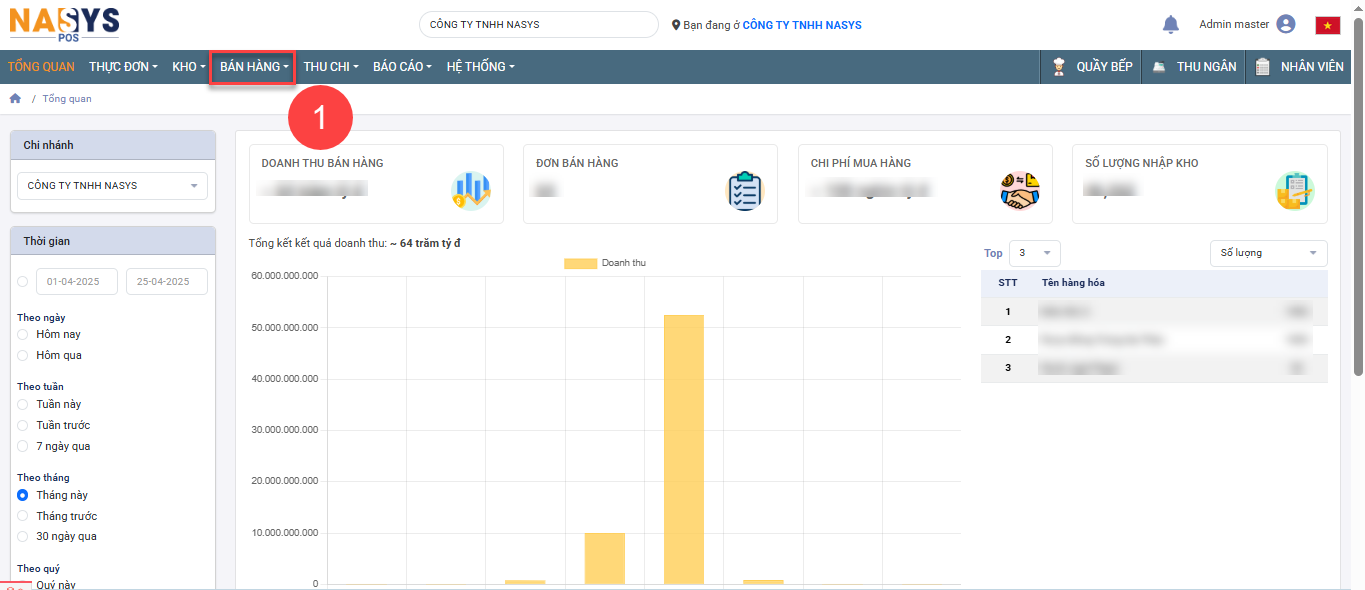
Task: Open the notification bell
Action: pos(1171,24)
